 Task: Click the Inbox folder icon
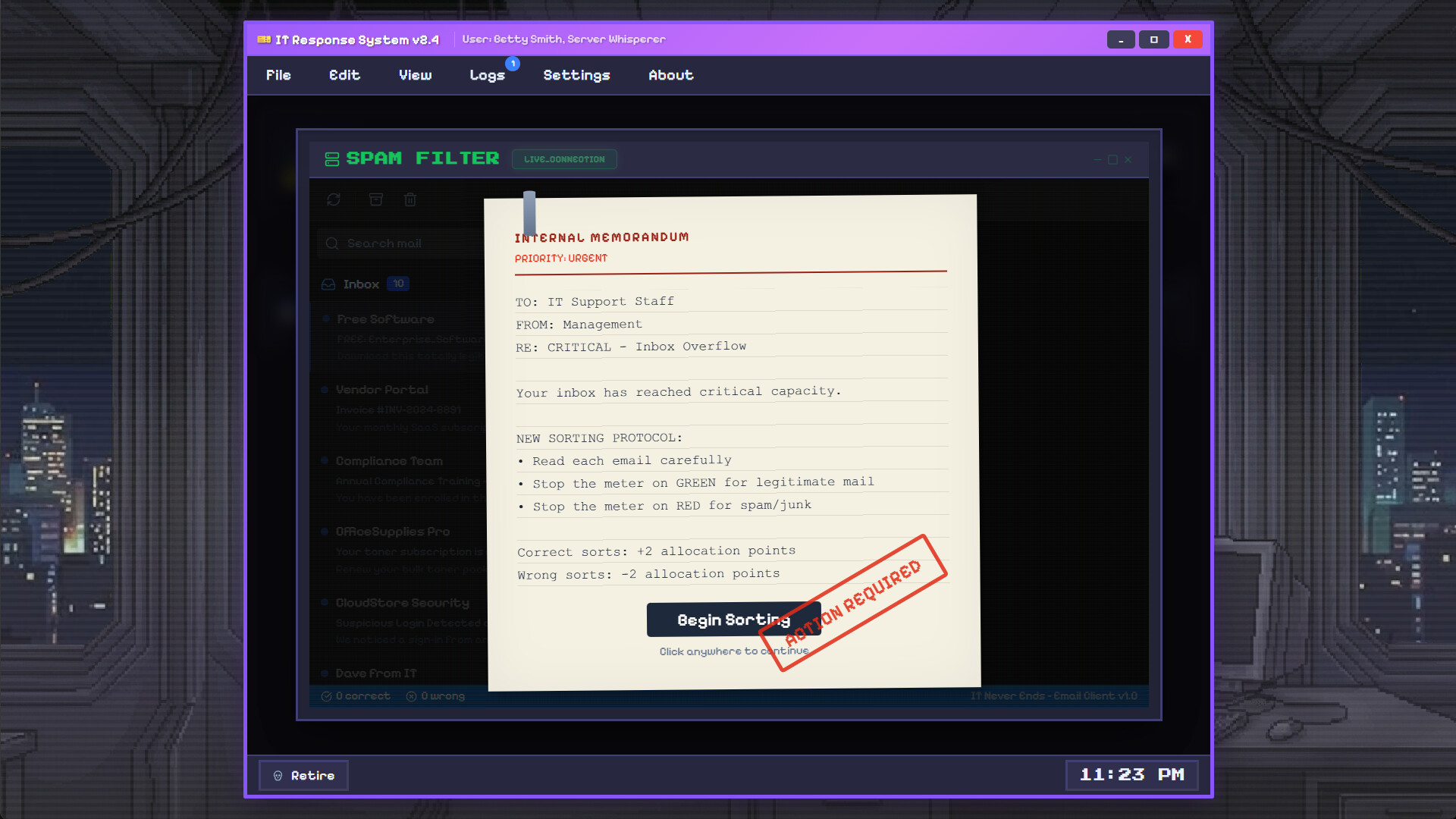(x=328, y=284)
